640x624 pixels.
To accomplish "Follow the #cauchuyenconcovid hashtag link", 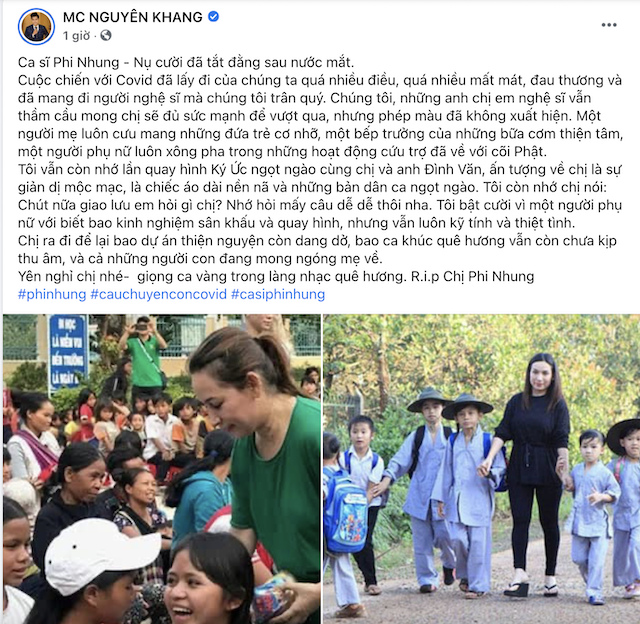I will 158,294.
